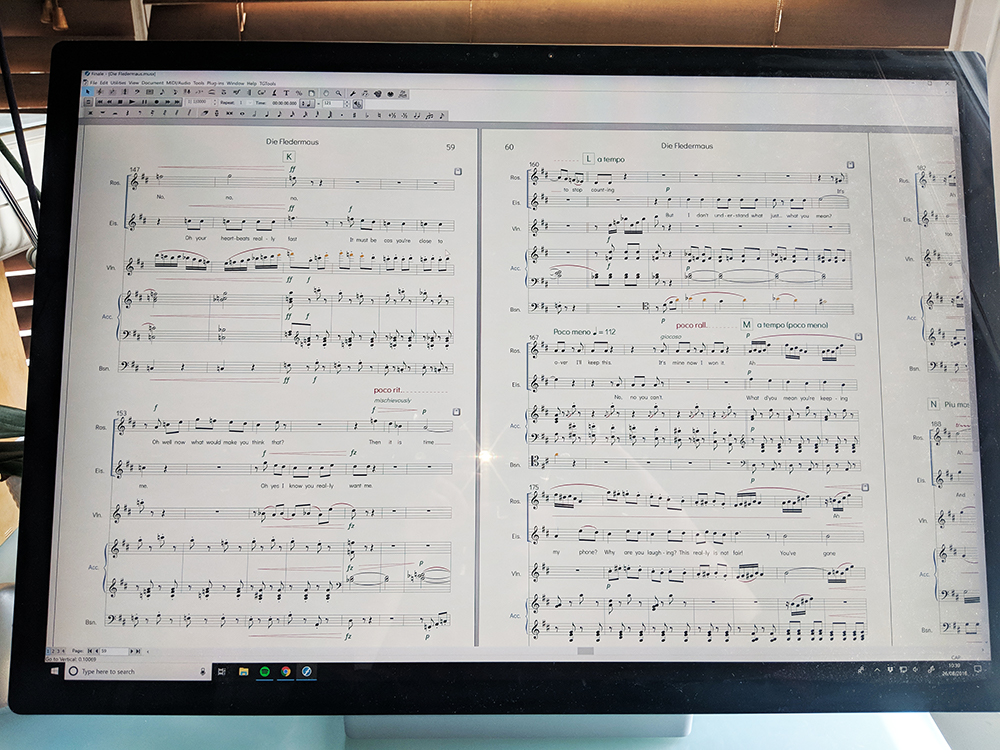
Task: Select the Zoom magnifier tool
Action: (x=339, y=93)
